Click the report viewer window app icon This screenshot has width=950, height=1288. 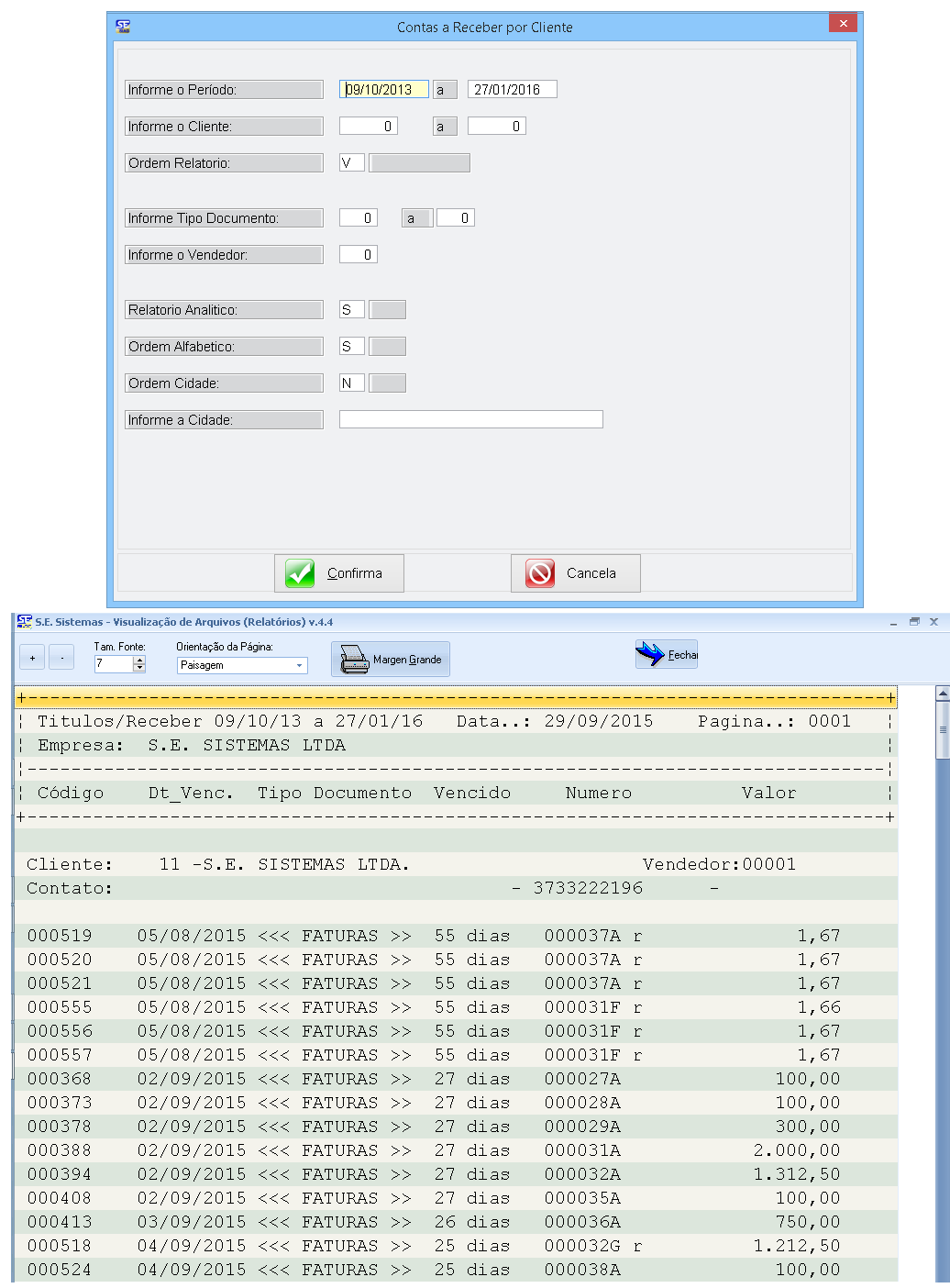point(25,622)
